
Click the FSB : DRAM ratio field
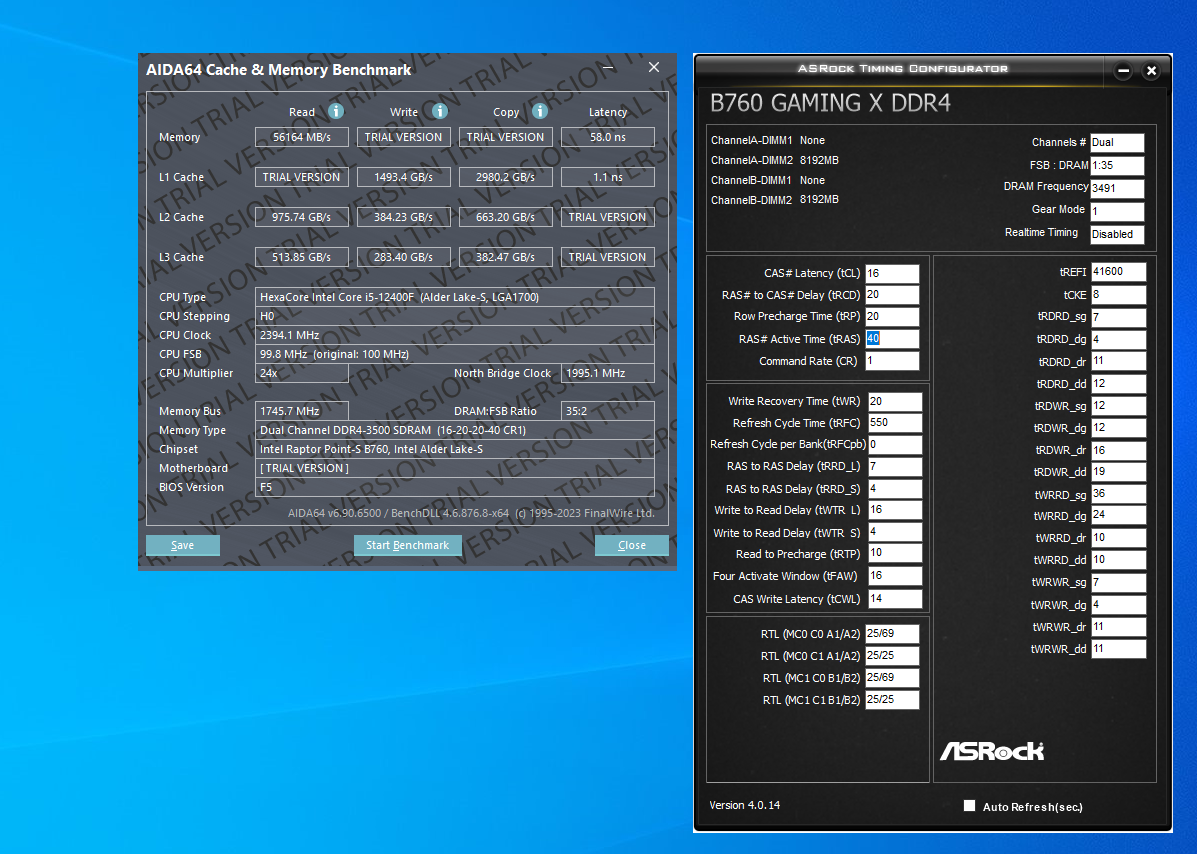tap(1117, 166)
